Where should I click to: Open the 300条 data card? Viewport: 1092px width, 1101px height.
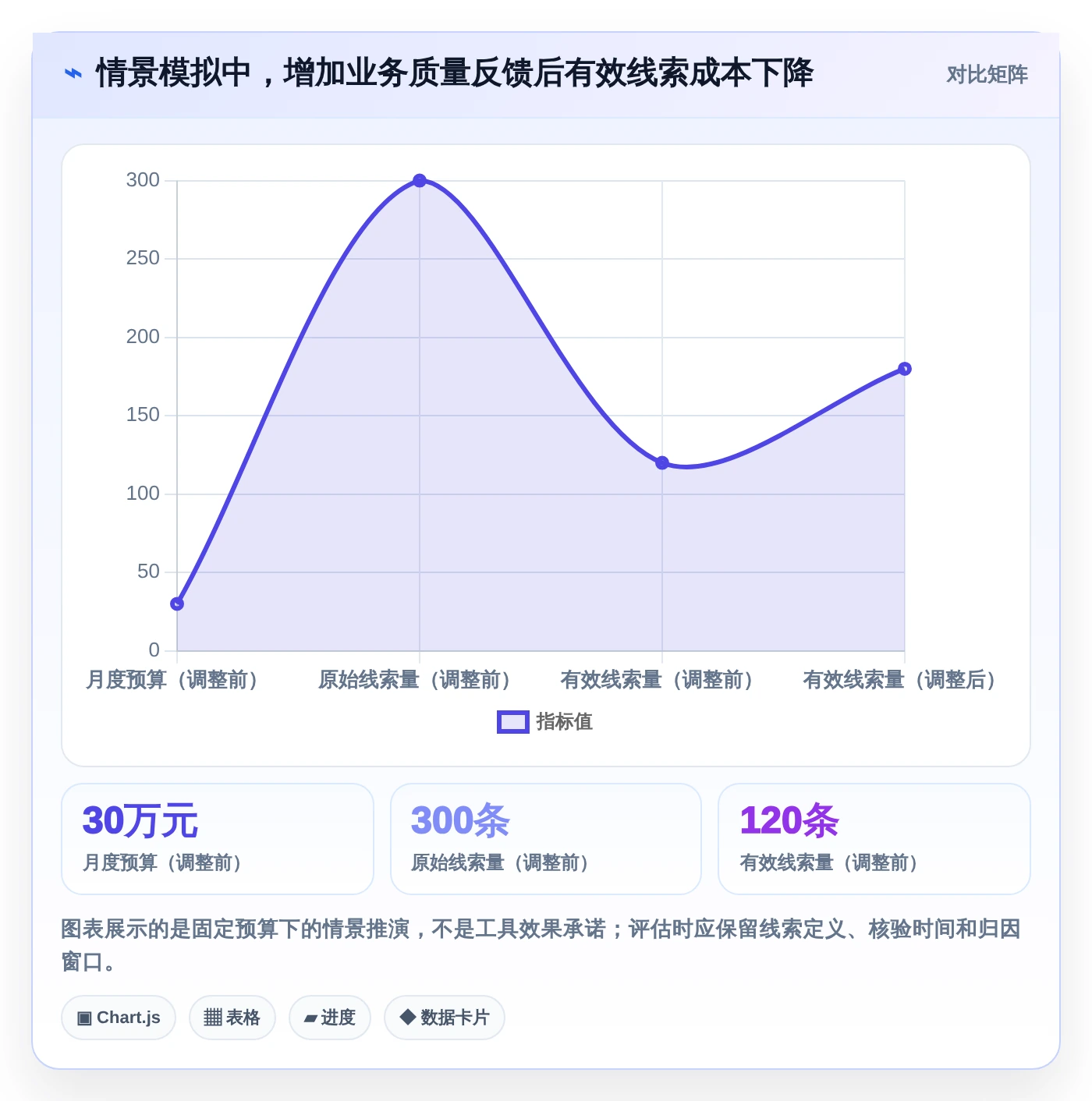pos(546,839)
